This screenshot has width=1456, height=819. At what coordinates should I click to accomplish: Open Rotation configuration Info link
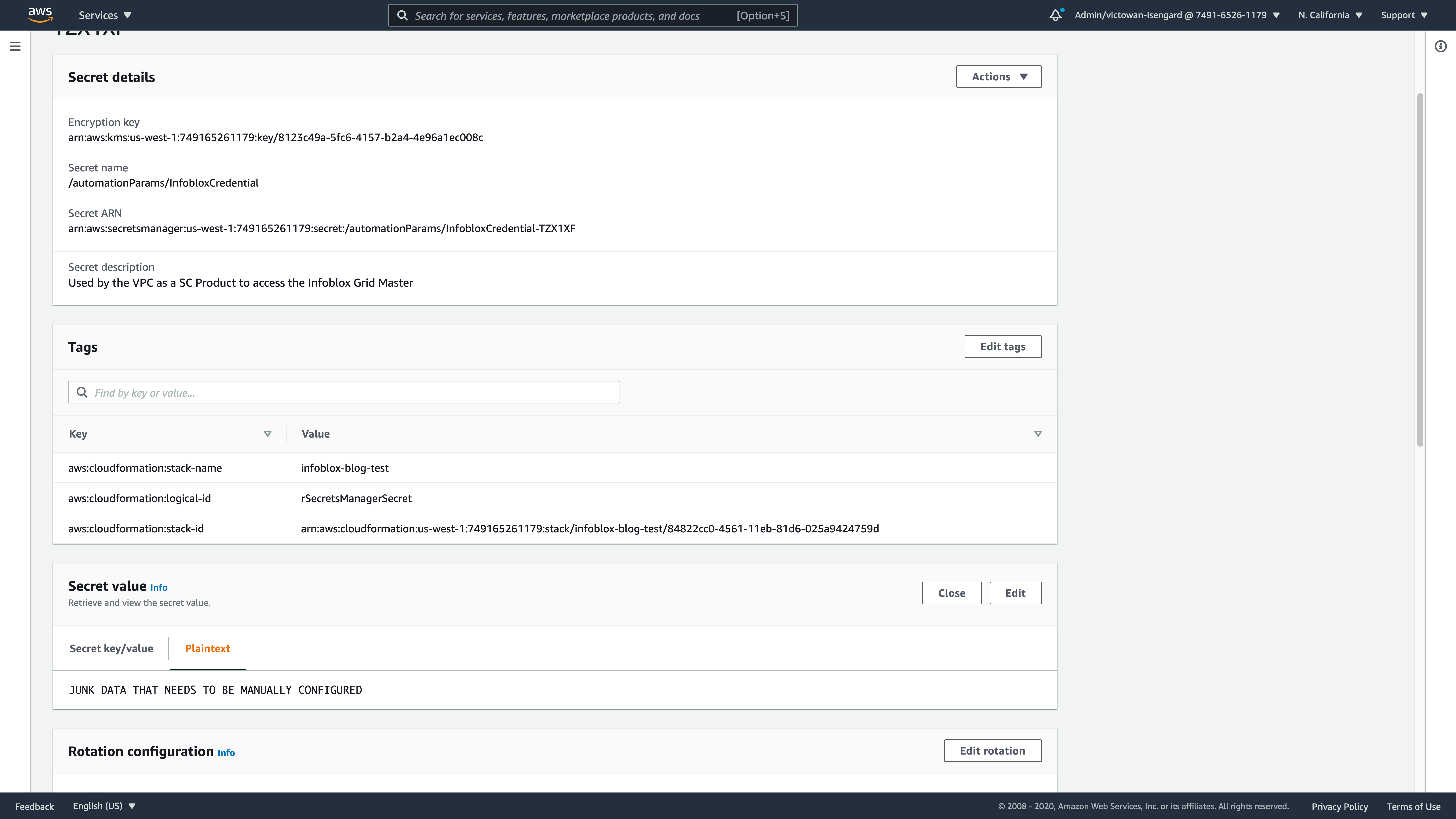click(x=226, y=753)
